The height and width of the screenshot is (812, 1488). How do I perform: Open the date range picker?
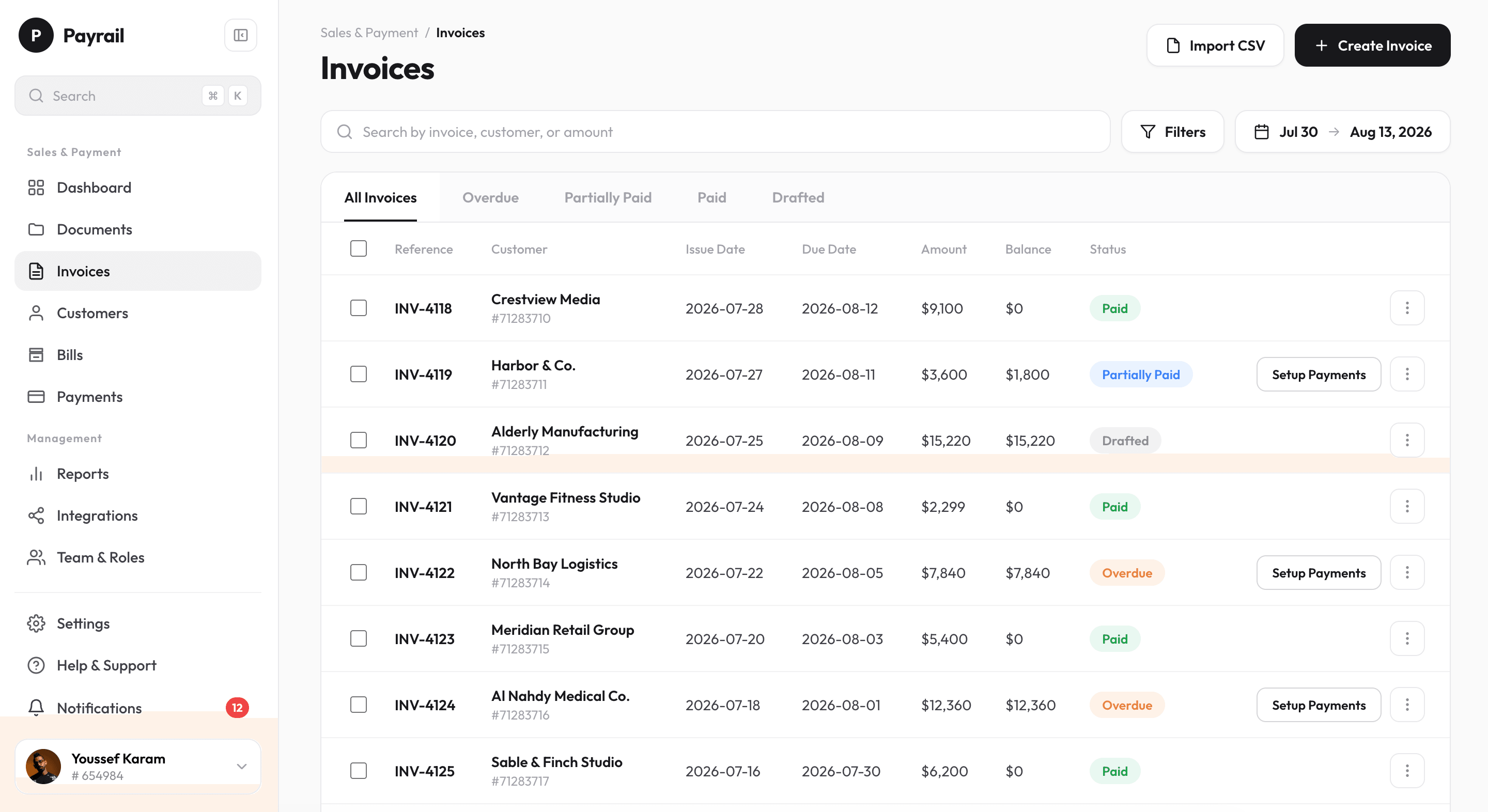tap(1342, 132)
